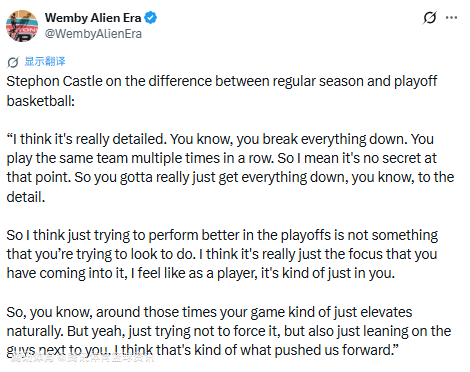Click the final line ending "pushed us forward."
Viewport: 470px width, 372px height.
pyautogui.click(x=203, y=350)
